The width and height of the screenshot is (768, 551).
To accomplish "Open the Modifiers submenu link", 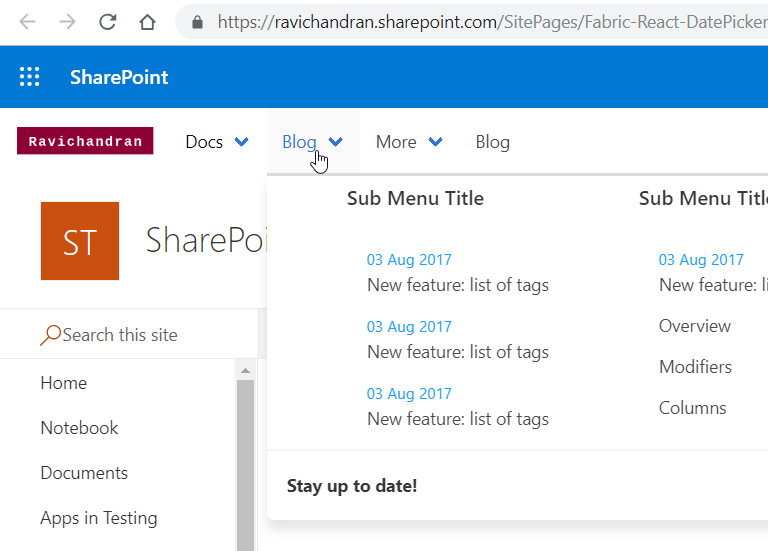I will (x=695, y=367).
